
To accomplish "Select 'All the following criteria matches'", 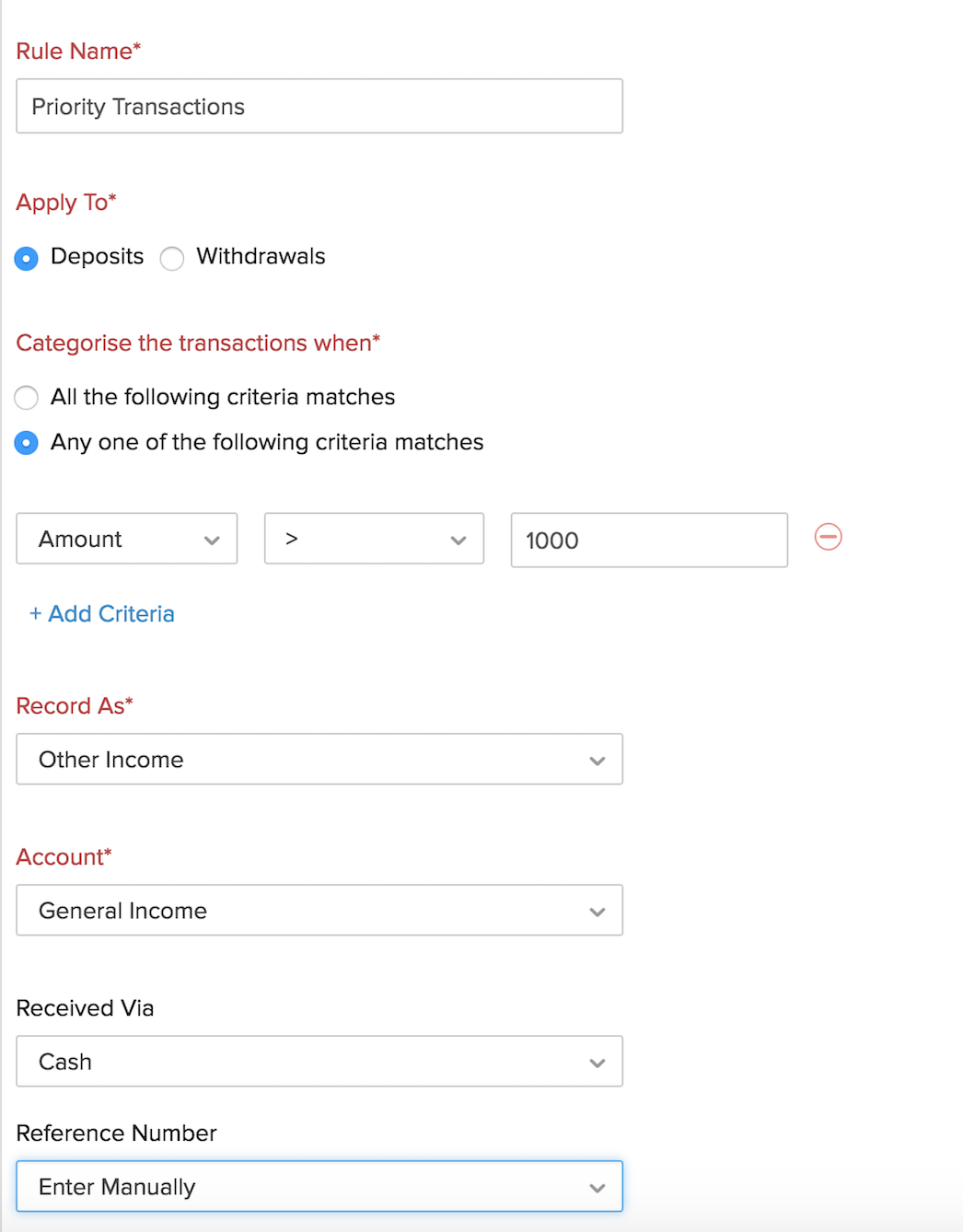I will tap(27, 398).
